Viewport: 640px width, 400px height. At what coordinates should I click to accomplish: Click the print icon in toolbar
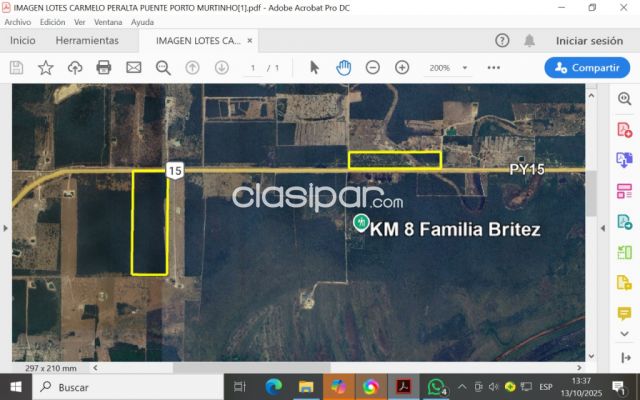(x=103, y=67)
